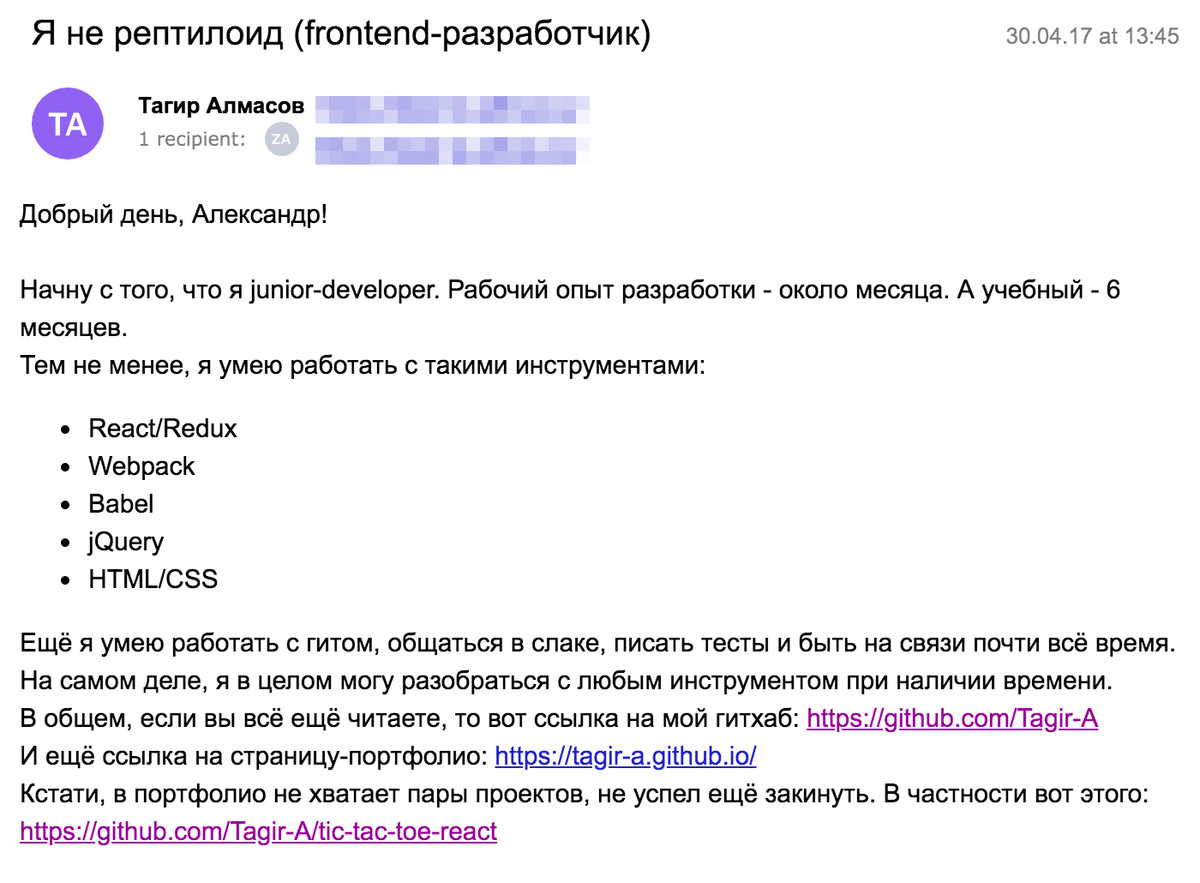Open sender name Тагир Алмасов
The image size is (1200, 883).
coord(221,106)
